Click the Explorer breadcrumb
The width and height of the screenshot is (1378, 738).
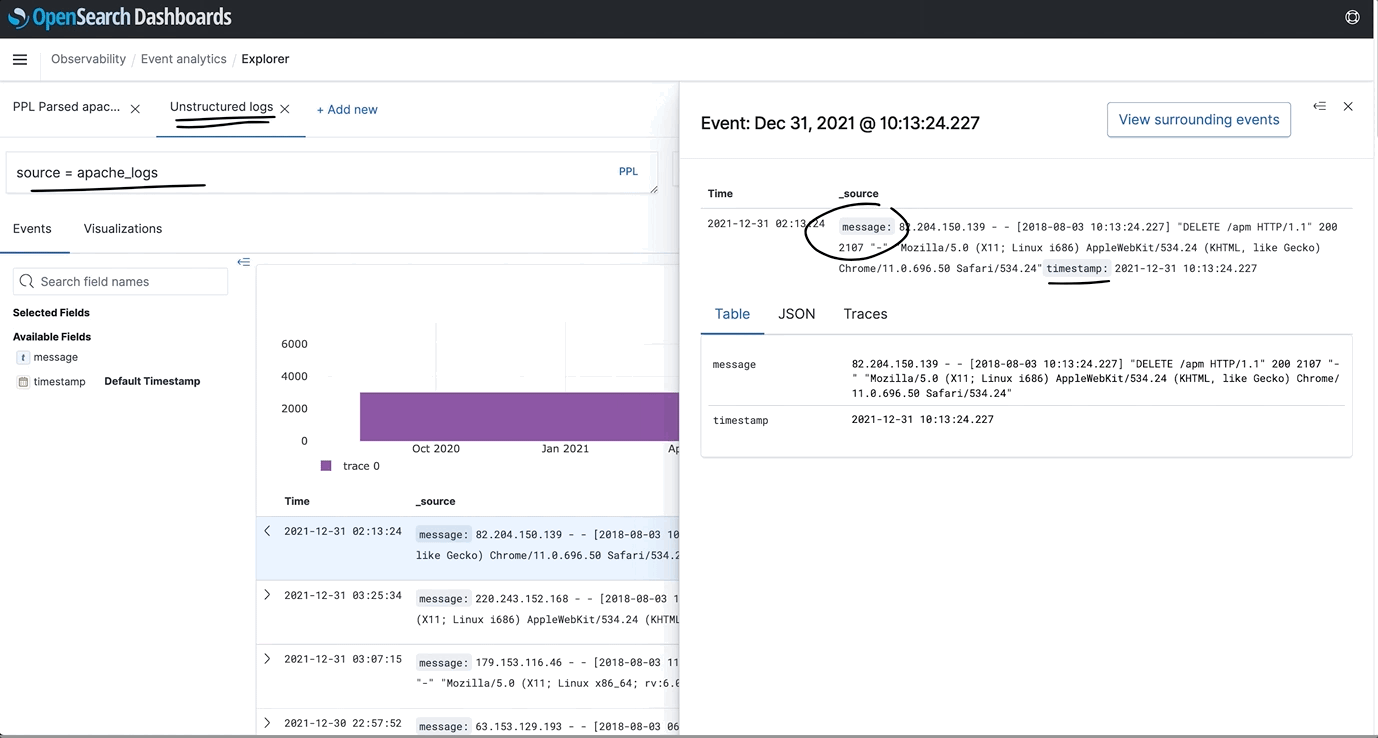click(265, 59)
